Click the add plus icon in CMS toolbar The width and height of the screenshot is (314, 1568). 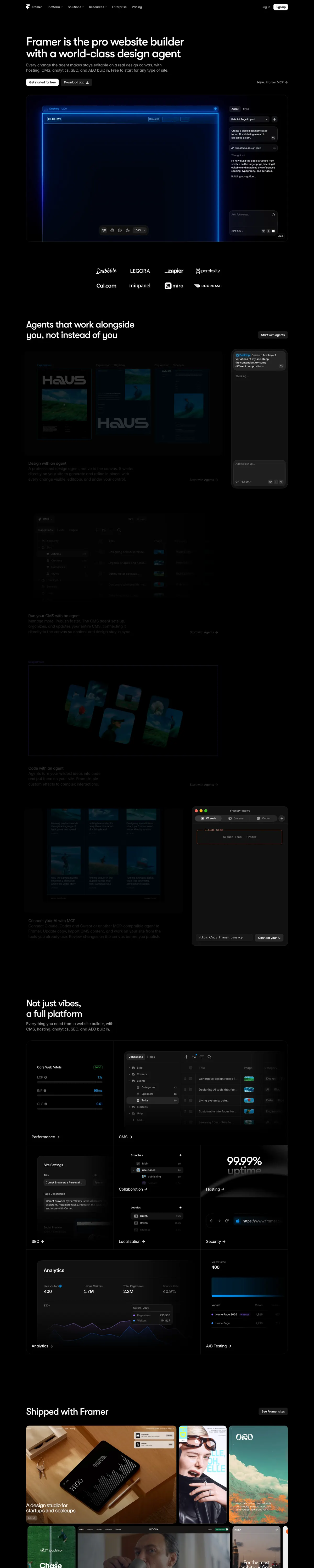pos(187,1057)
